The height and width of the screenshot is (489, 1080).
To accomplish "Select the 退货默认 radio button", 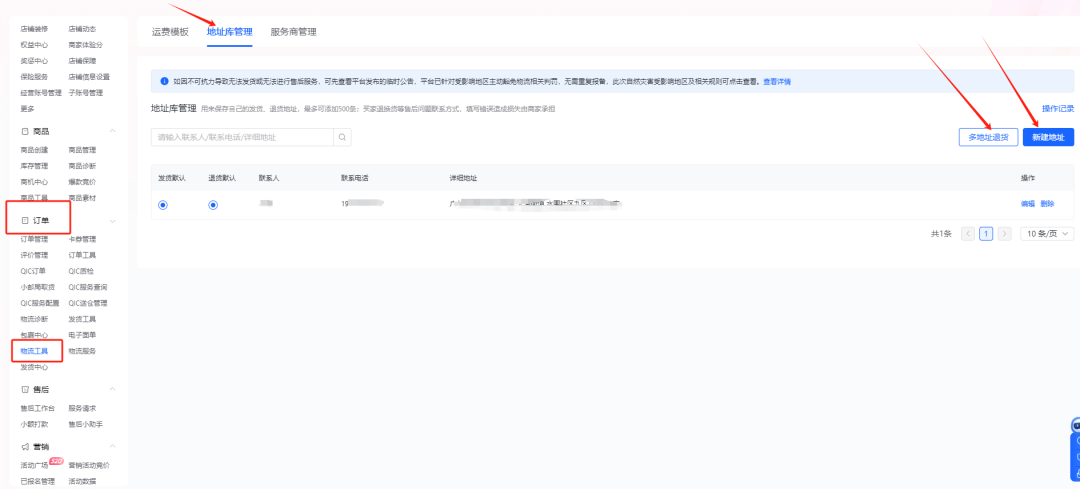I will 213,204.
